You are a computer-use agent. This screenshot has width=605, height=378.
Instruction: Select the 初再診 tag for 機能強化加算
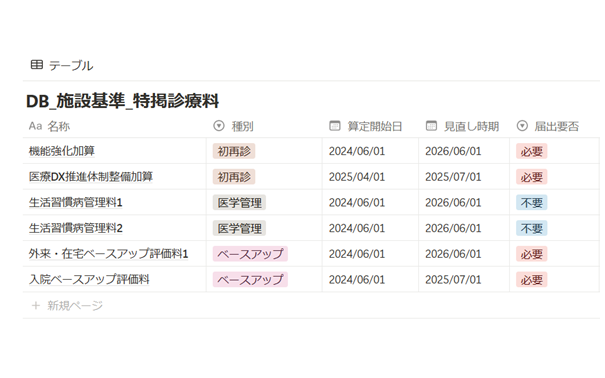coord(234,151)
